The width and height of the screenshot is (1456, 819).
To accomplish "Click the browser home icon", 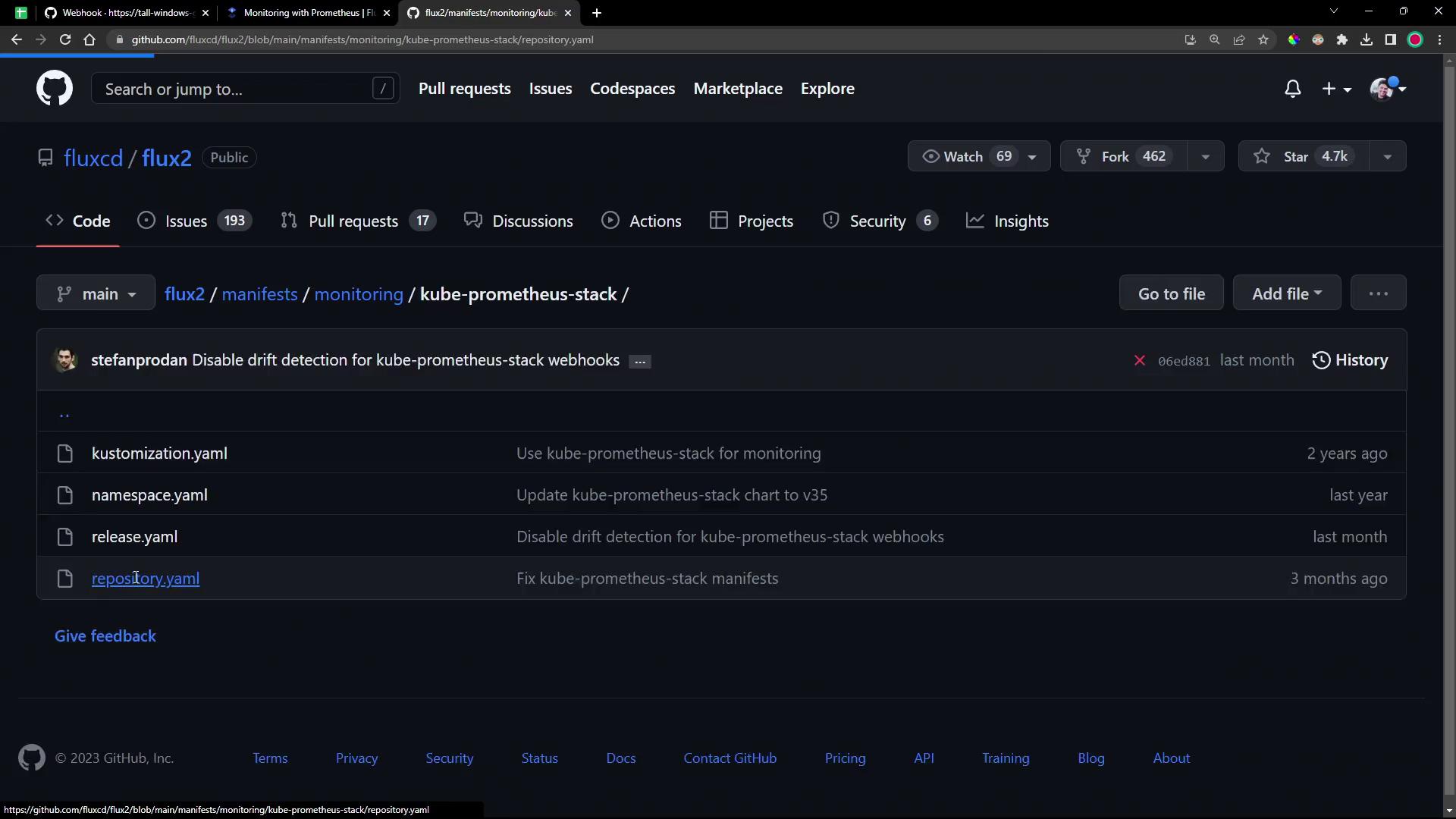I will point(89,39).
